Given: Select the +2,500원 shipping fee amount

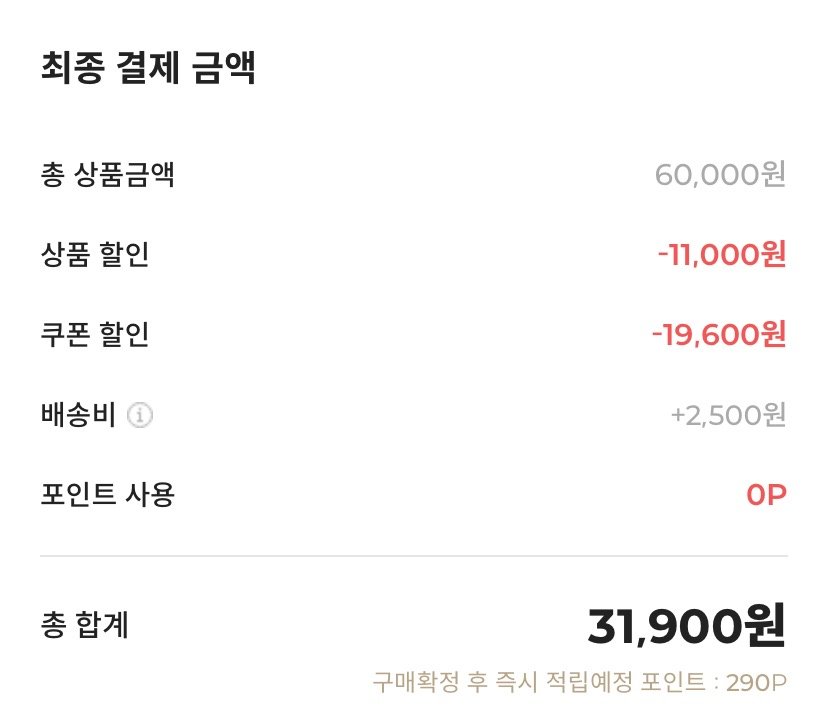Looking at the screenshot, I should pyautogui.click(x=728, y=415).
